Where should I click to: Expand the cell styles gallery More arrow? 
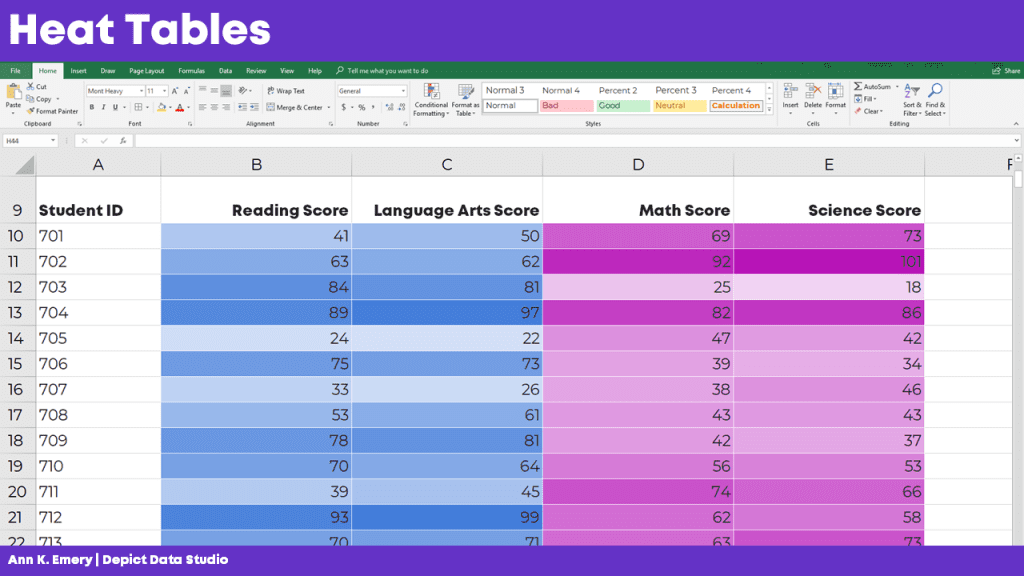pos(769,110)
